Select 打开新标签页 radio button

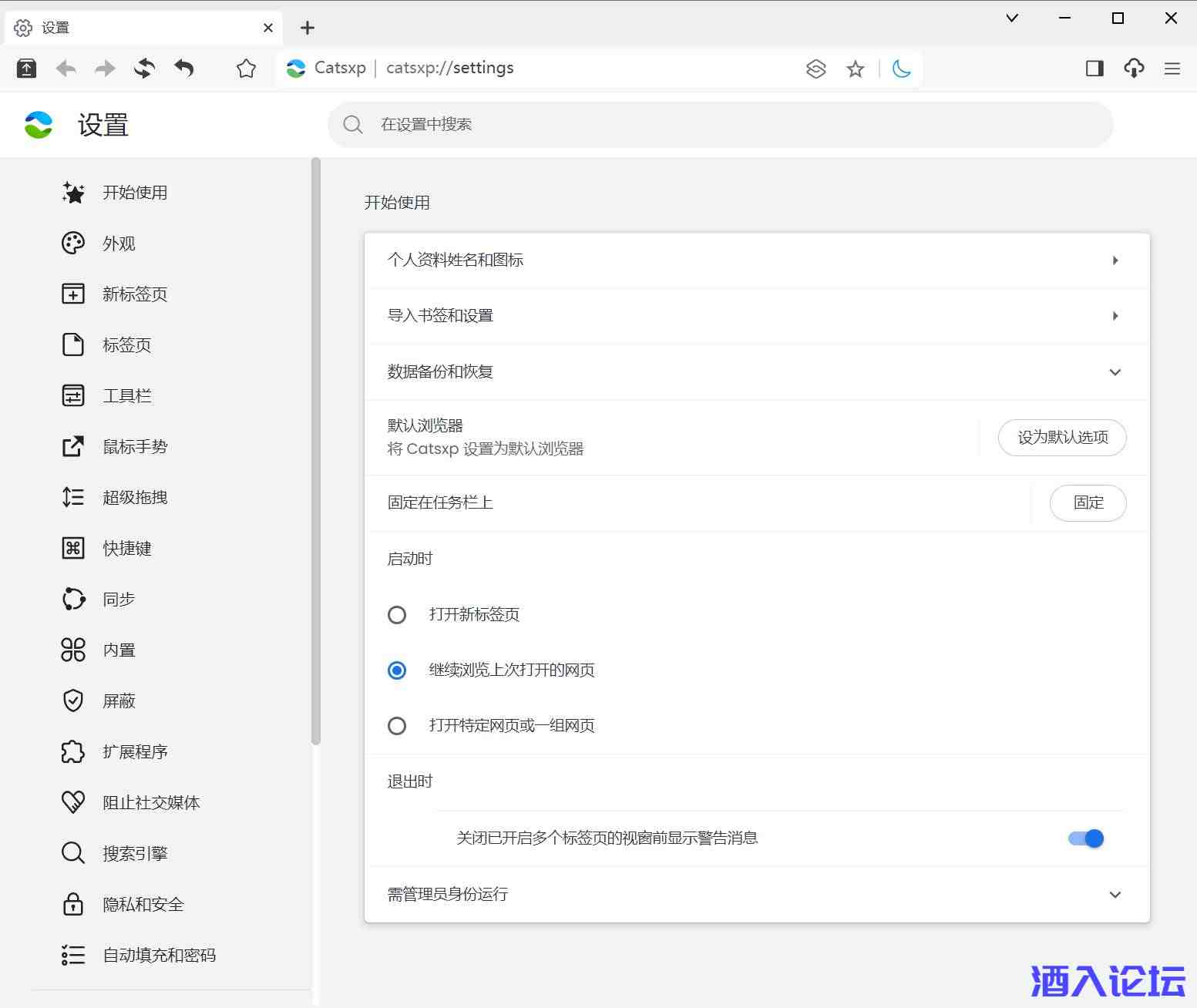coord(397,615)
